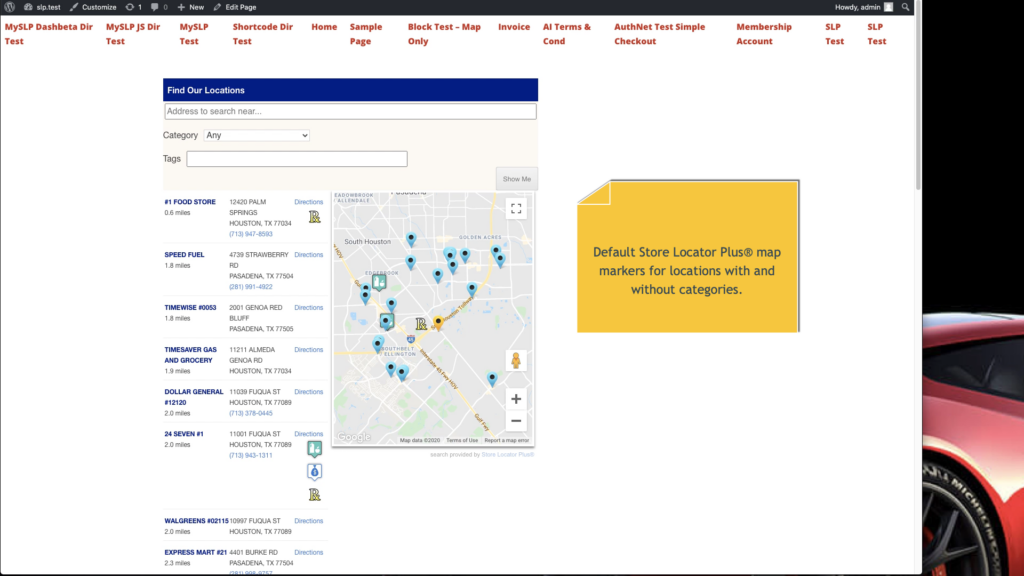Open the comments bubble icon
Screen dimensions: 1024x576
coord(155,7)
